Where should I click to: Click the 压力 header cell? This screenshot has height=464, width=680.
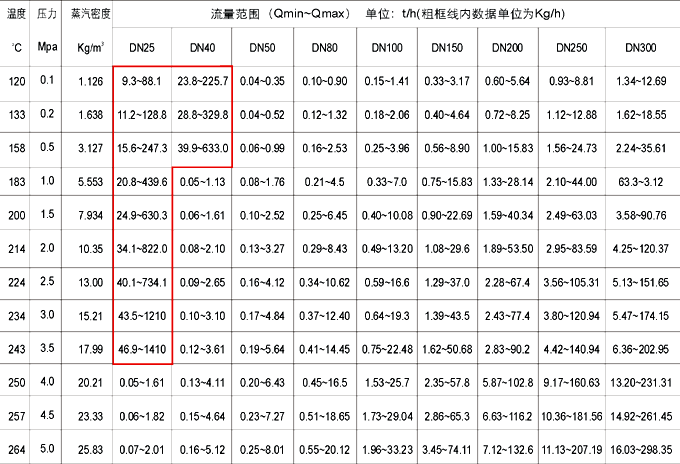[47, 18]
